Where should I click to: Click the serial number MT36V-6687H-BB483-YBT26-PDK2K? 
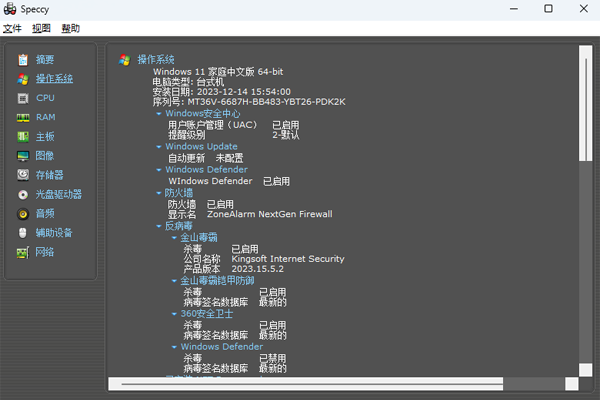click(266, 102)
